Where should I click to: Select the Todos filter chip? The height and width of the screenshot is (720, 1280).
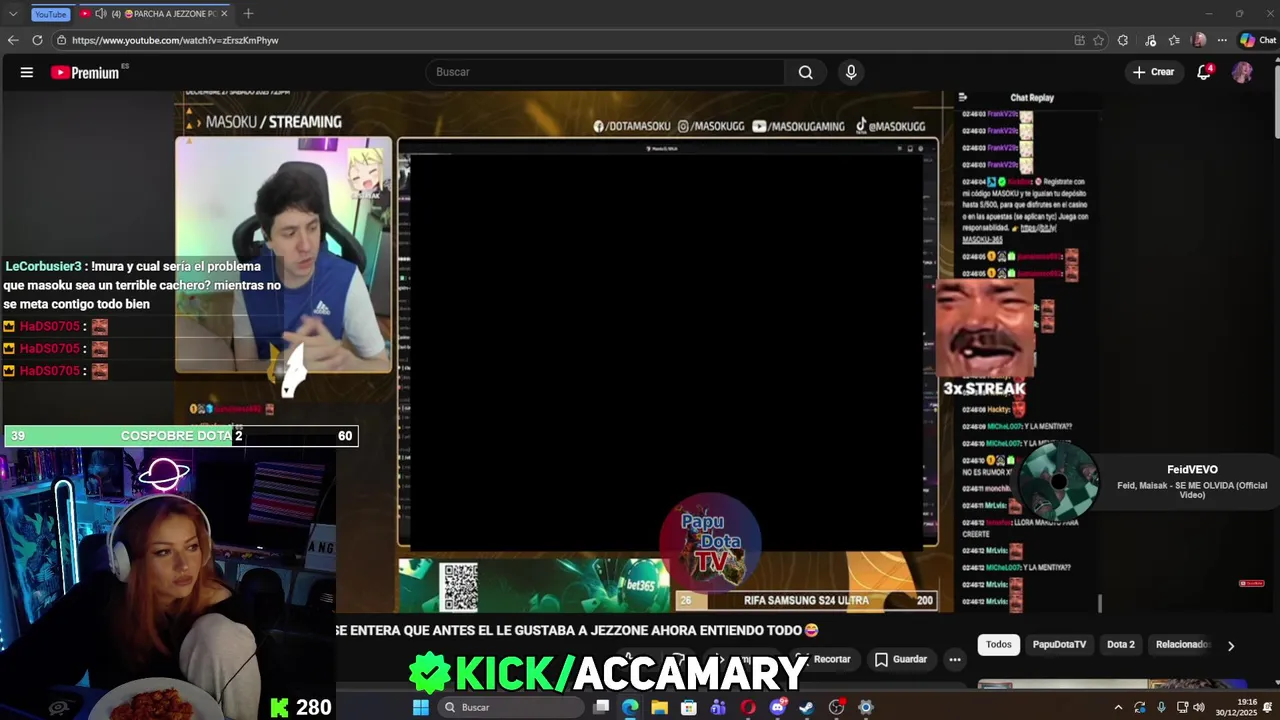click(x=999, y=644)
